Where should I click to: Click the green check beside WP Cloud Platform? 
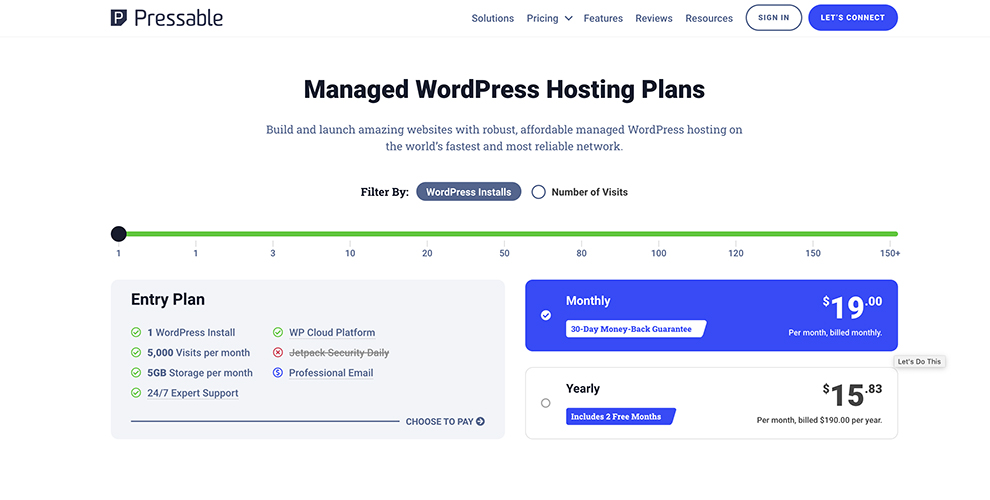pyautogui.click(x=278, y=332)
